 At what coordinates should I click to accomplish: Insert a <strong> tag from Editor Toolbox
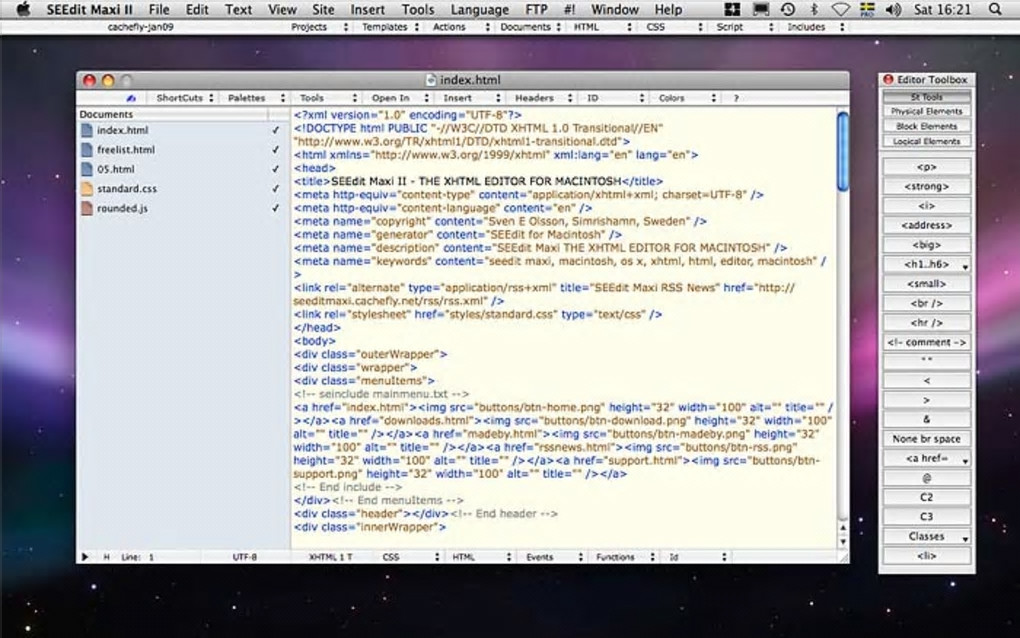click(x=926, y=186)
